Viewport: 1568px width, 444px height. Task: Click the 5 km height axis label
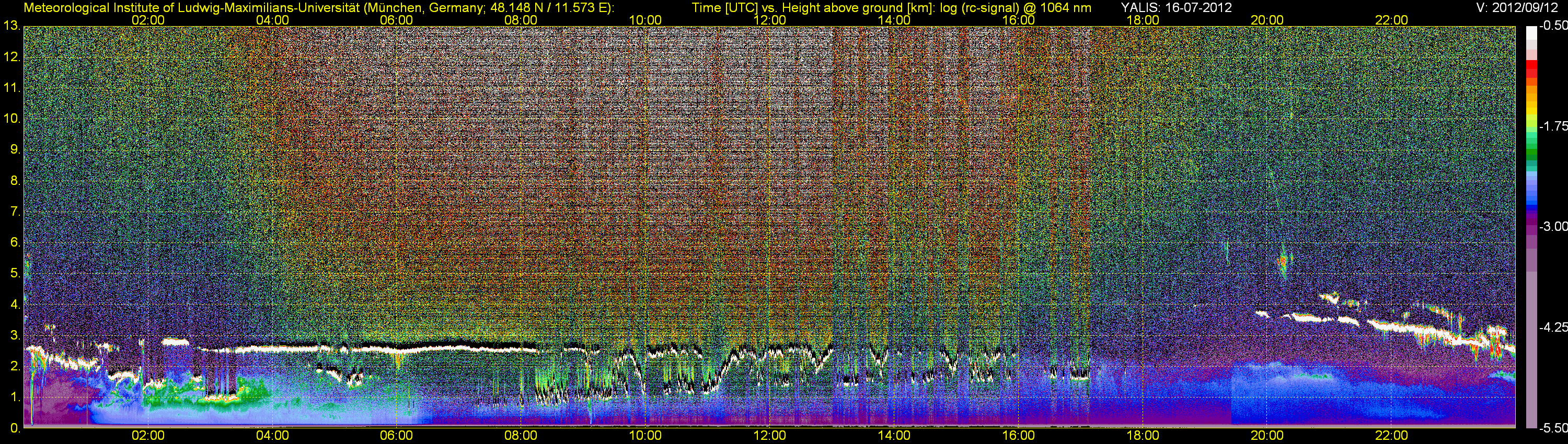(x=15, y=274)
